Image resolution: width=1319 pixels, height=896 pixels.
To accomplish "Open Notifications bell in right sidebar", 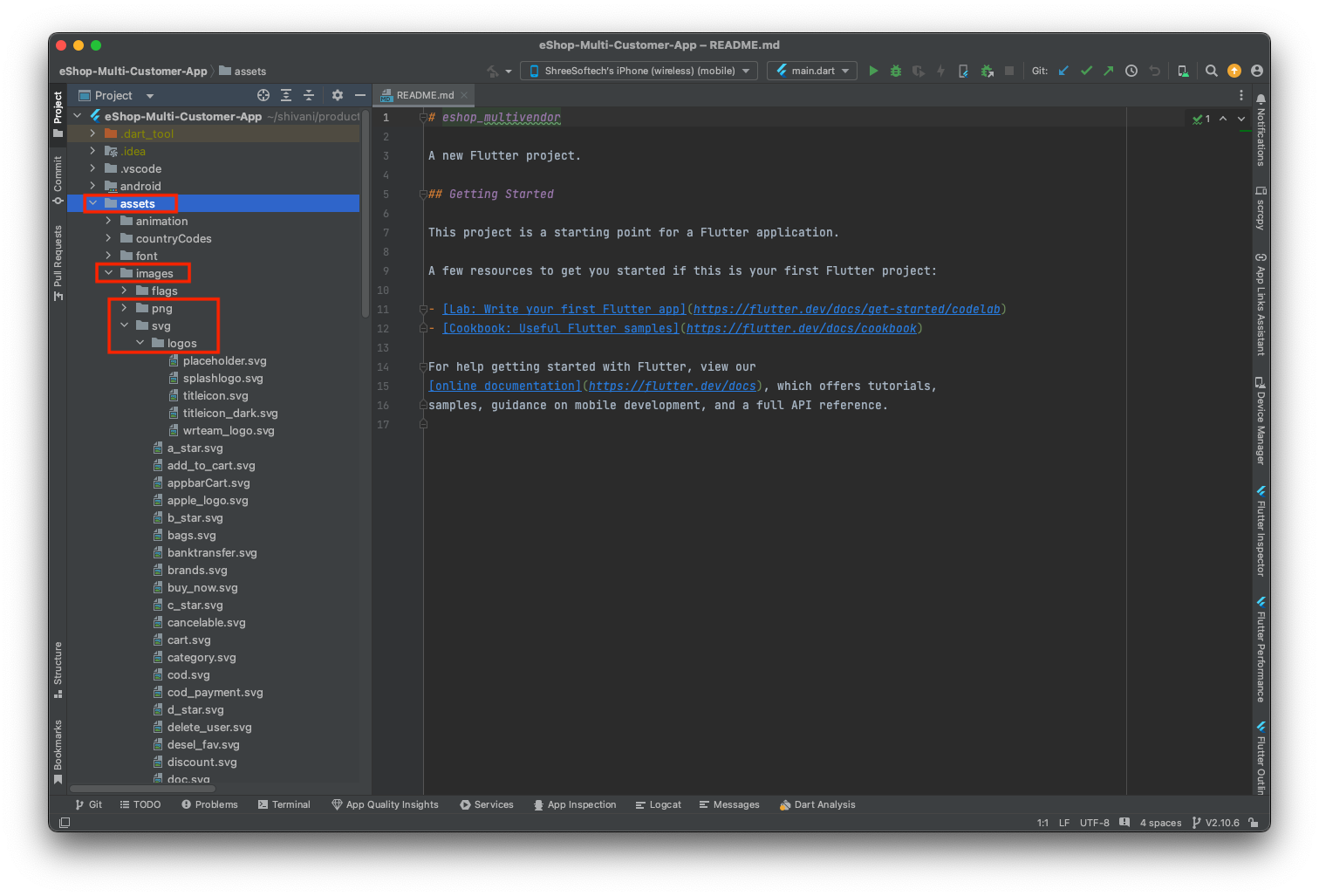I will click(1261, 99).
